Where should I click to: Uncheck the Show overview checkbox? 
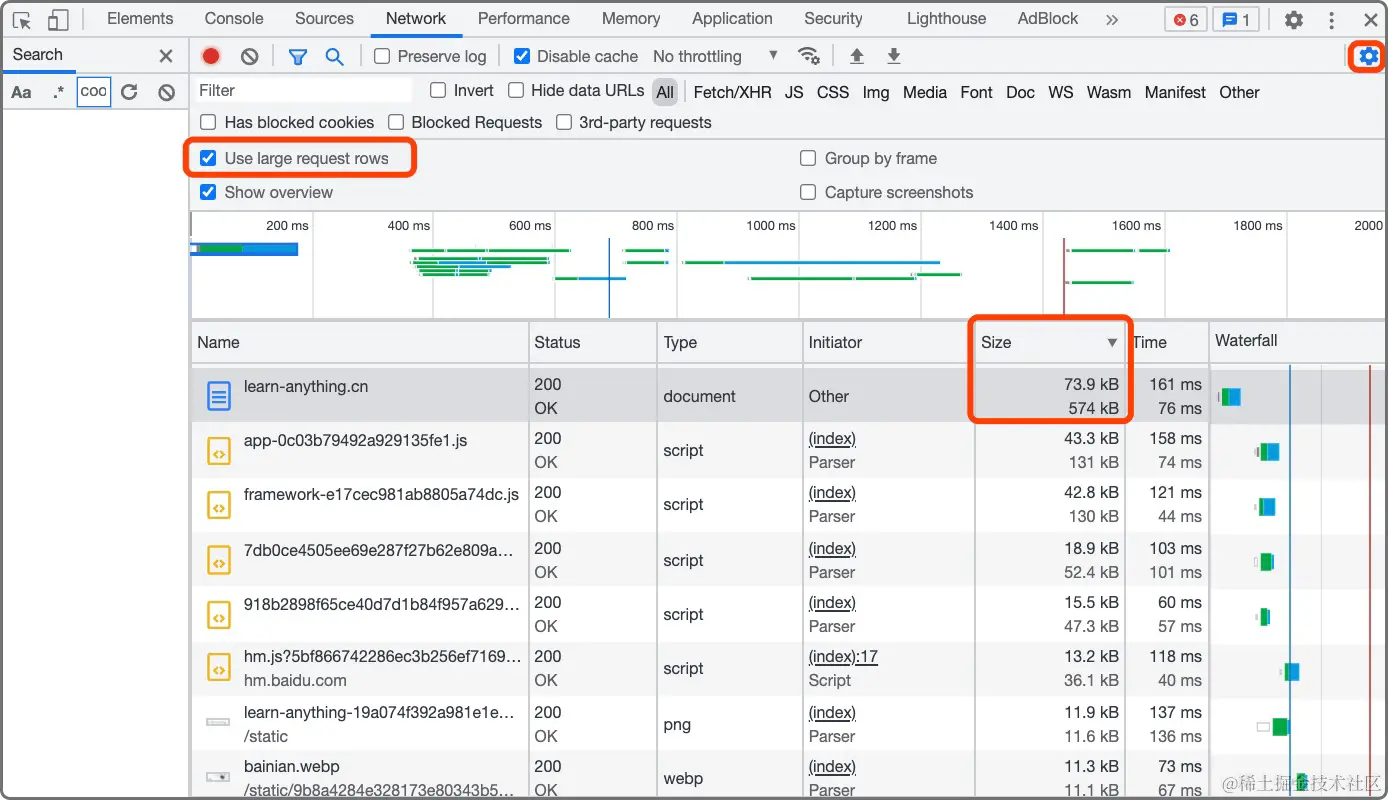coord(208,192)
